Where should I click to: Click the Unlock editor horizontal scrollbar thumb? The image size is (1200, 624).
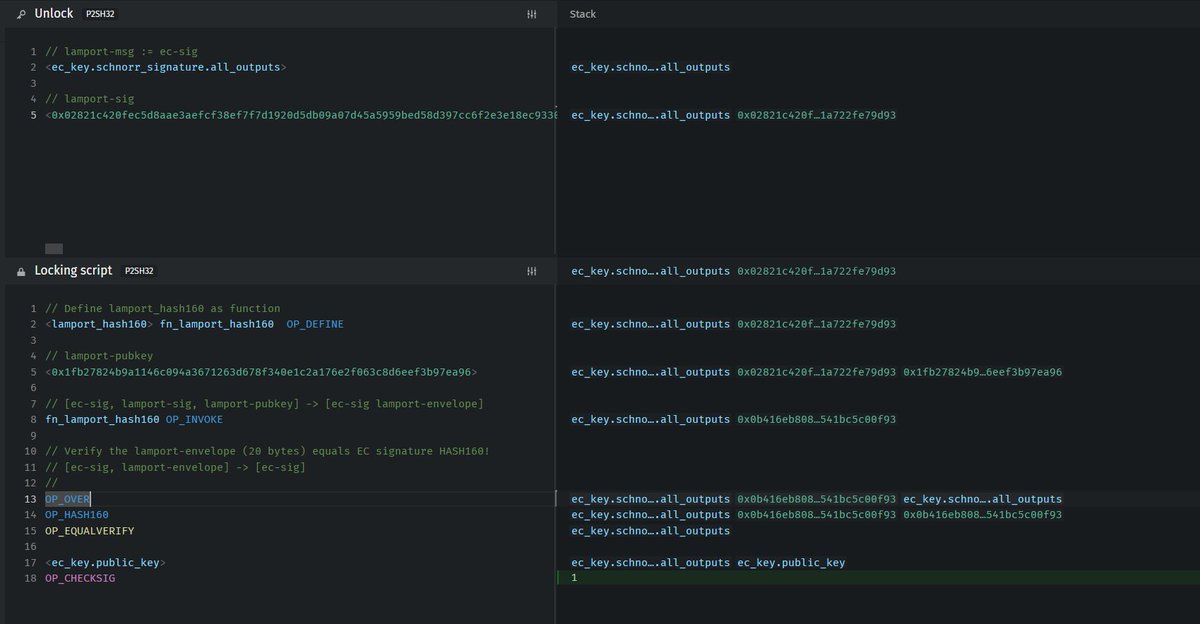(54, 248)
